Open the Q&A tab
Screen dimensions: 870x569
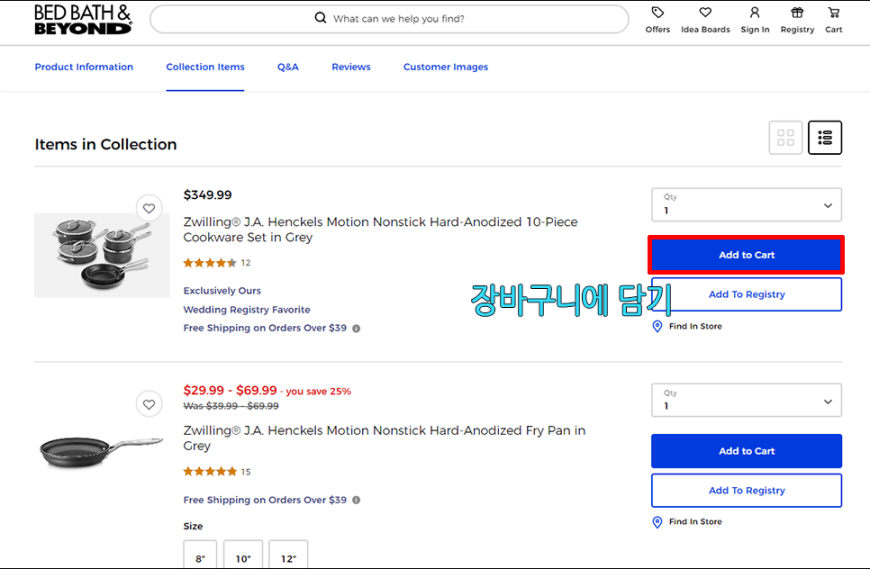[x=288, y=67]
